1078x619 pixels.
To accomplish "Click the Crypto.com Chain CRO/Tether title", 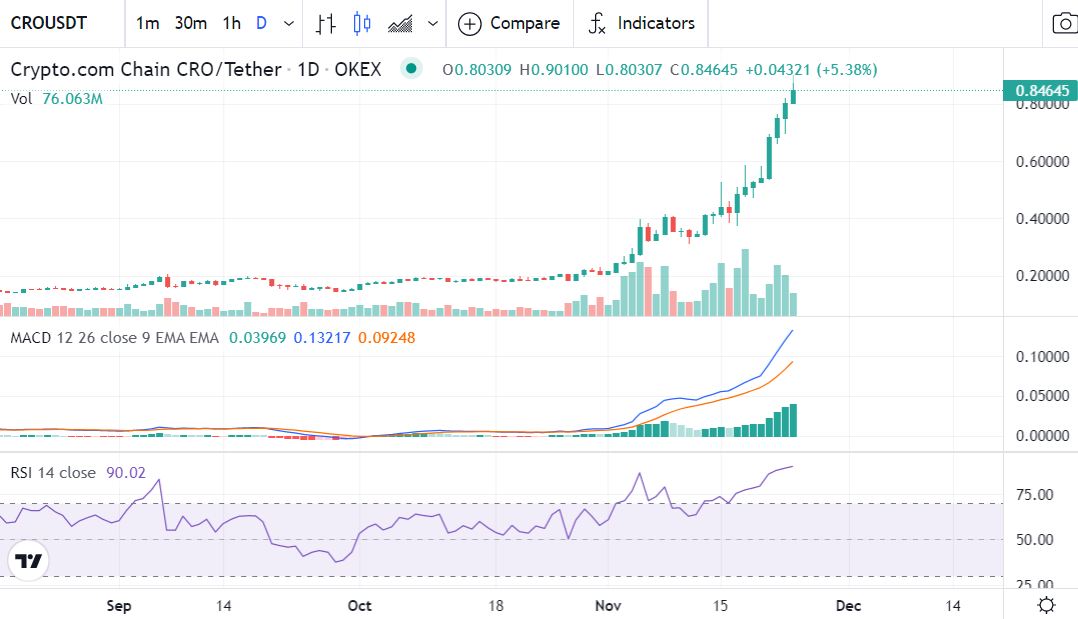I will [x=146, y=69].
